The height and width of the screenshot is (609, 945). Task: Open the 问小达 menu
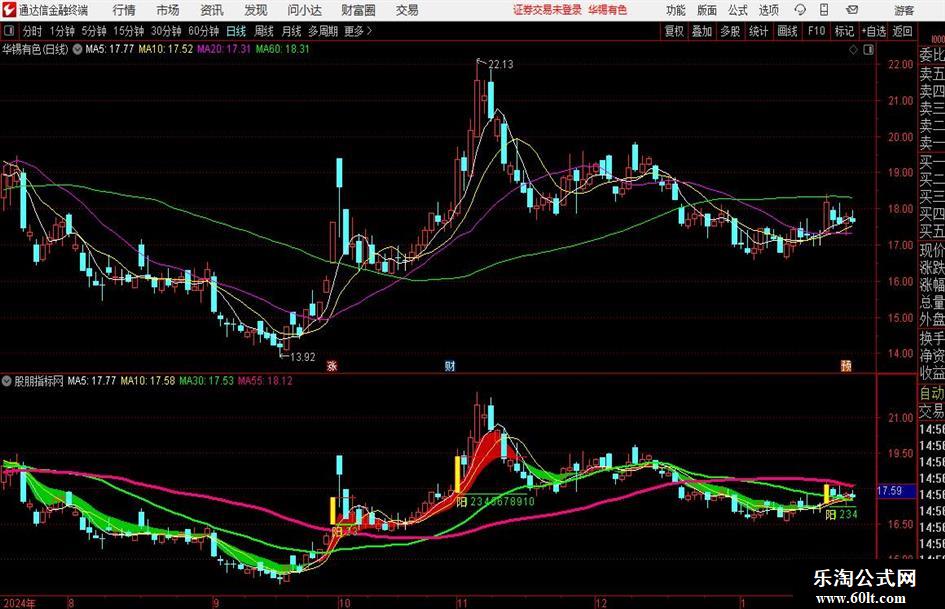click(x=304, y=10)
